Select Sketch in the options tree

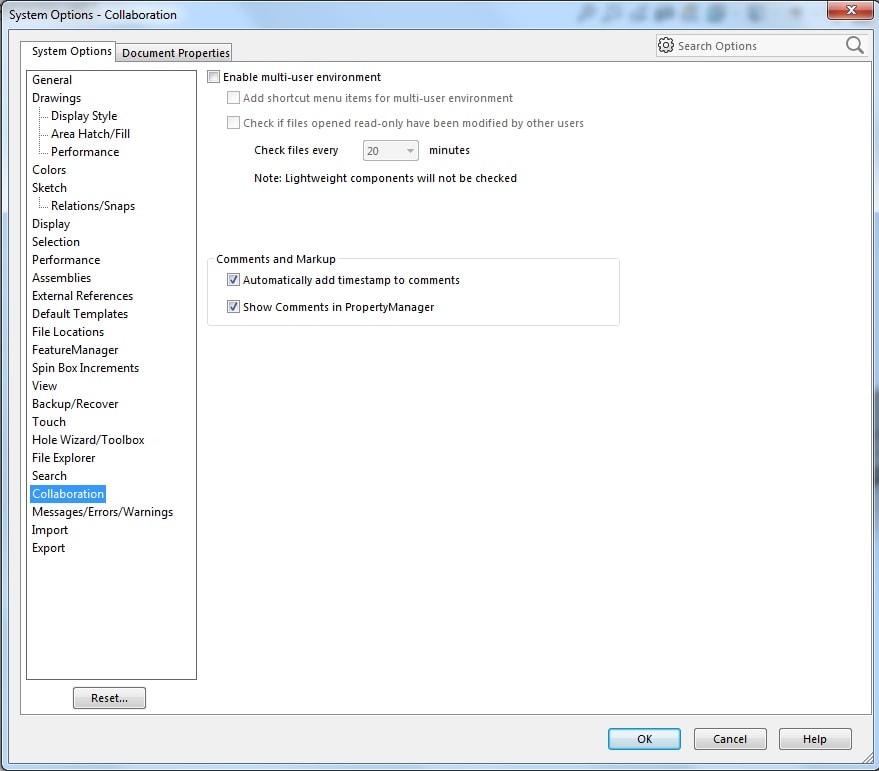point(49,187)
